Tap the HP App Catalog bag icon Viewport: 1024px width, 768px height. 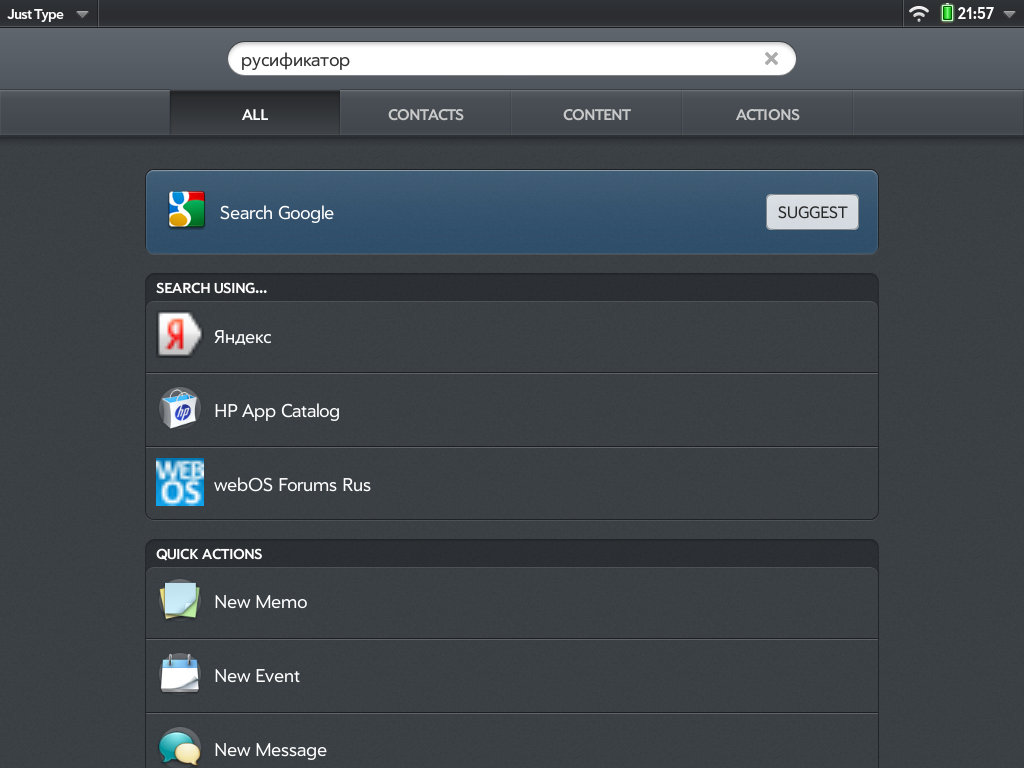pos(180,409)
